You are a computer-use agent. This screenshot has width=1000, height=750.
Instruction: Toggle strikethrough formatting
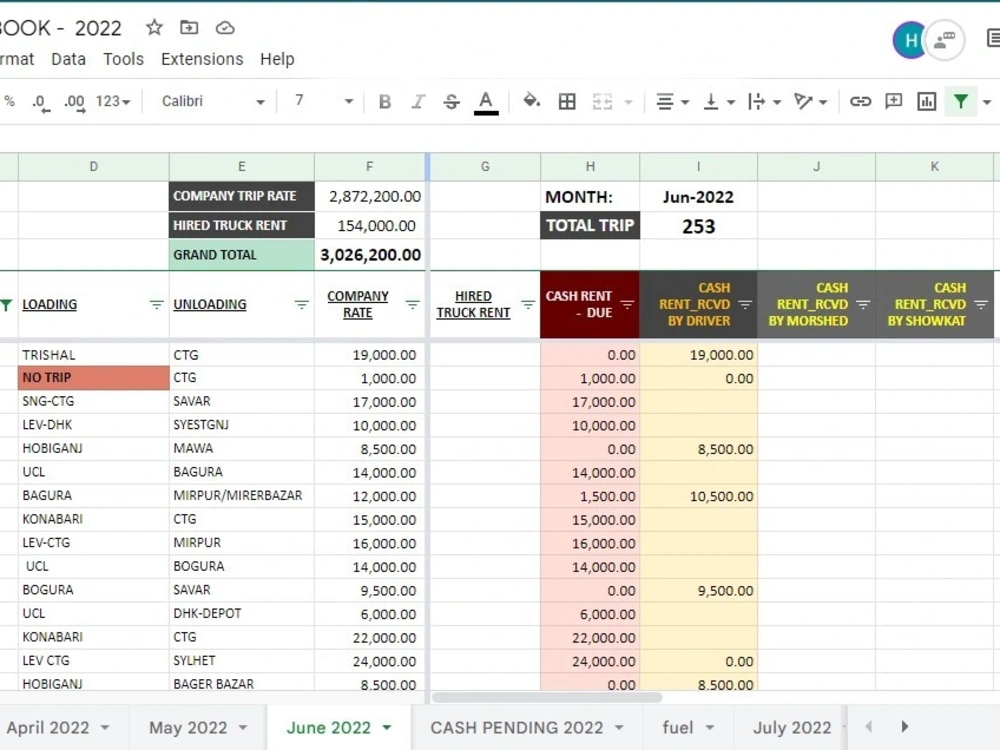click(452, 102)
